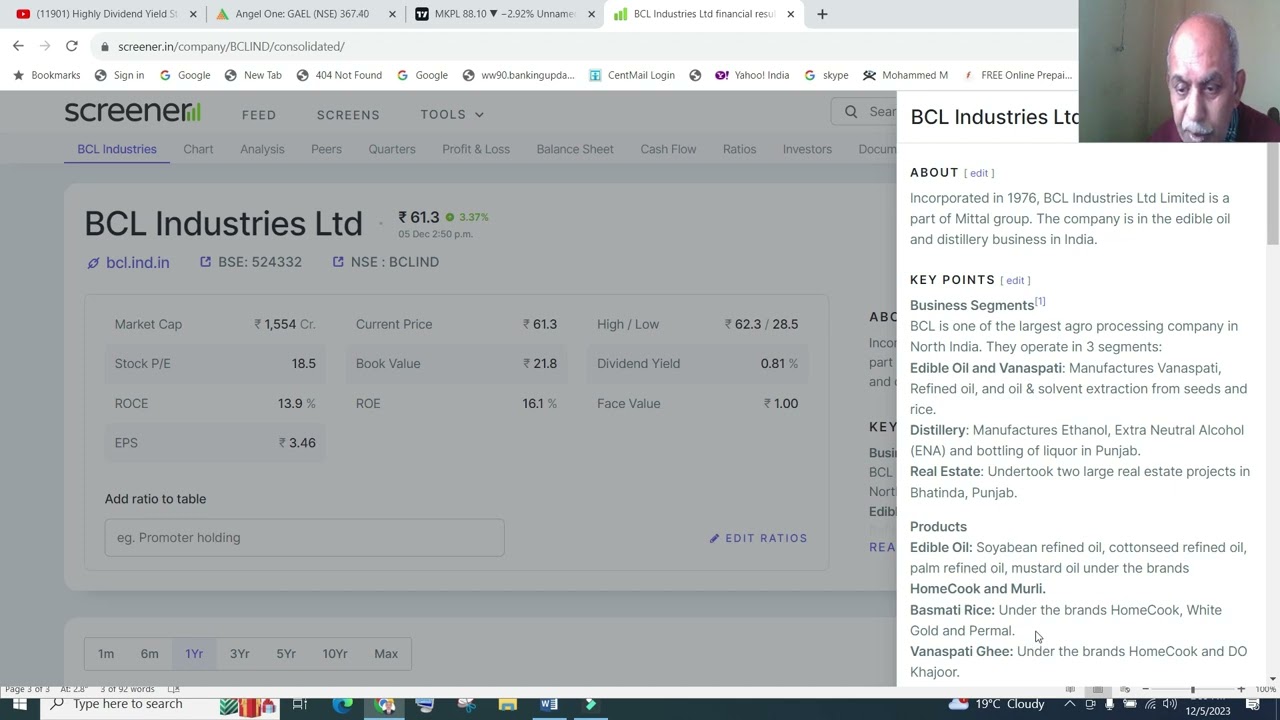Open the FEED menu item

(259, 115)
